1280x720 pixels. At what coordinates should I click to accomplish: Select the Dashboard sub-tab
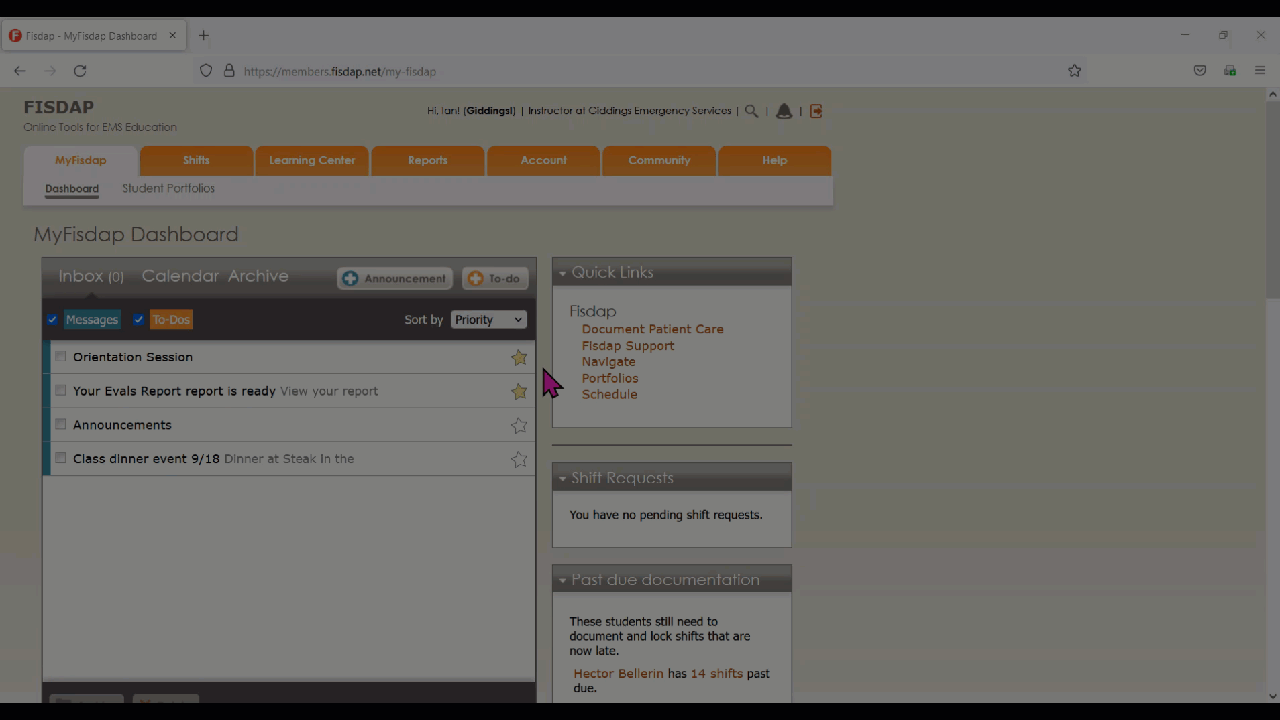tap(72, 188)
